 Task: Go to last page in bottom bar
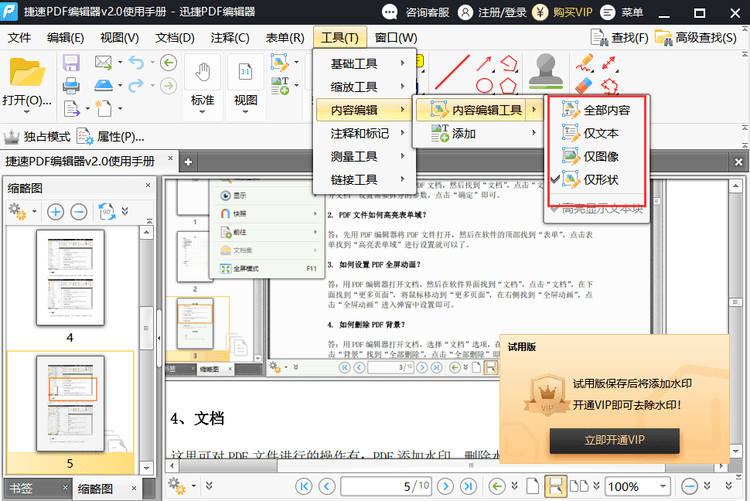click(x=468, y=487)
